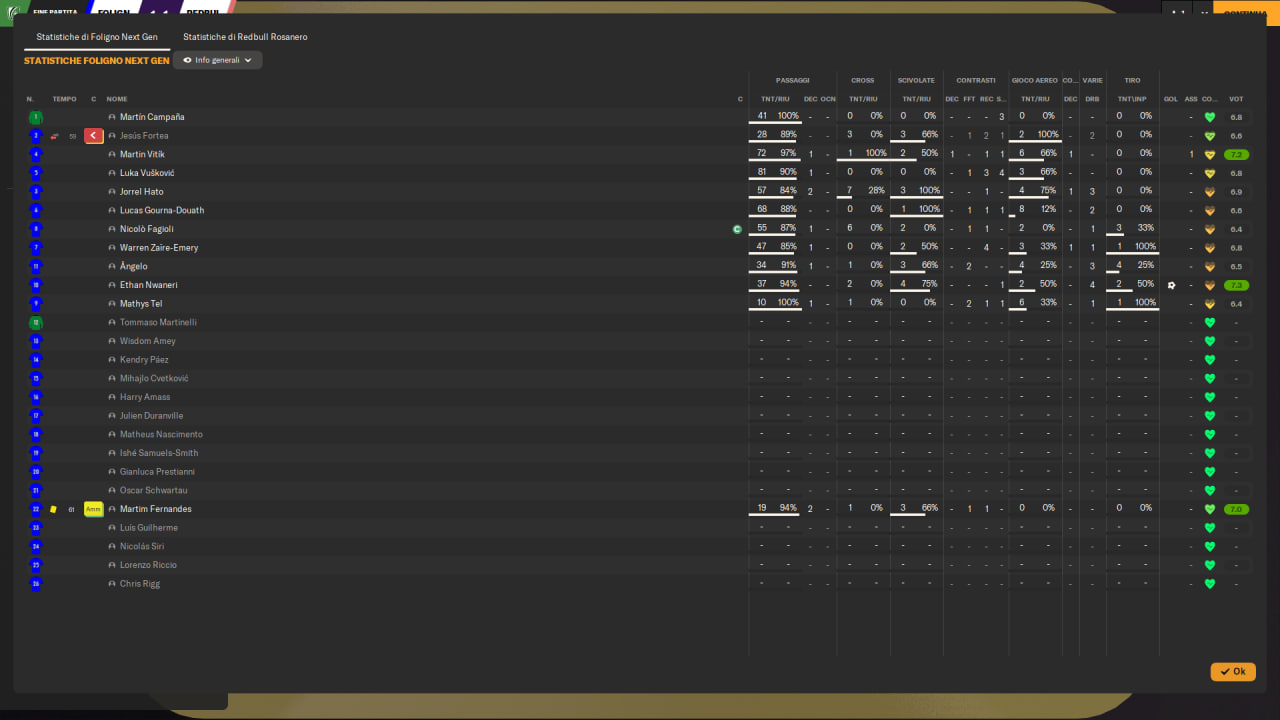The width and height of the screenshot is (1280, 720).
Task: Click the Ok button
Action: tap(1233, 672)
